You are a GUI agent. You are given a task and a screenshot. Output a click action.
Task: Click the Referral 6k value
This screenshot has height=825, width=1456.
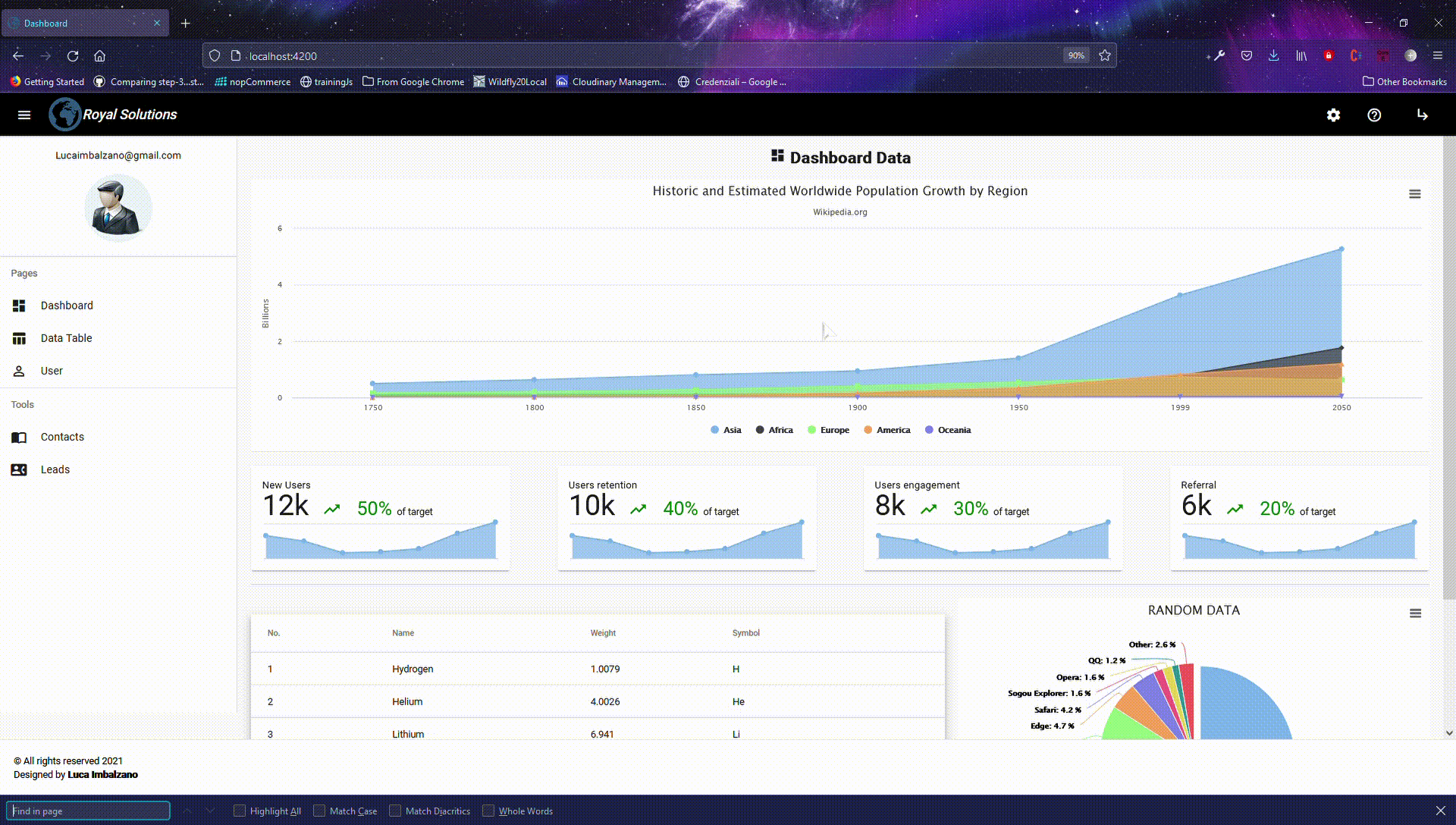1197,506
